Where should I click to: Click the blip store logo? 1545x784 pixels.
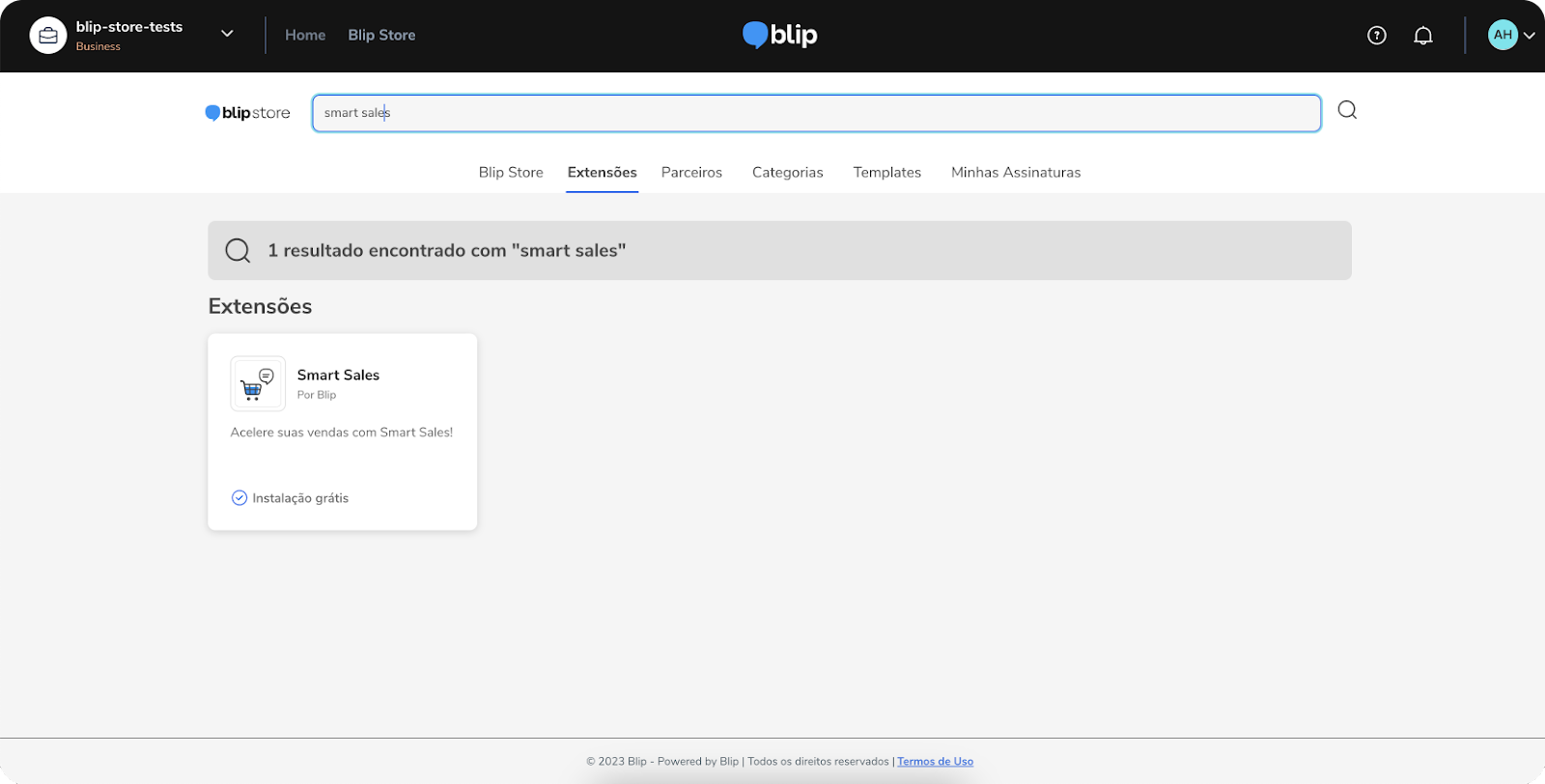248,113
